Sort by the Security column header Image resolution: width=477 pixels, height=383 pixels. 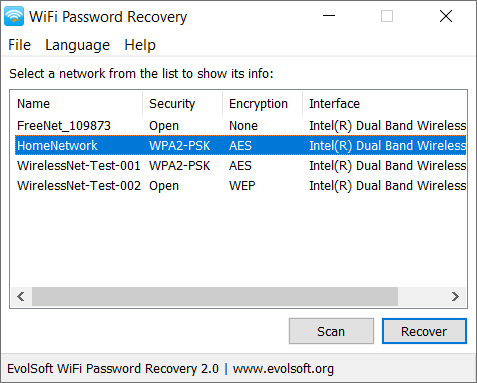[182, 104]
